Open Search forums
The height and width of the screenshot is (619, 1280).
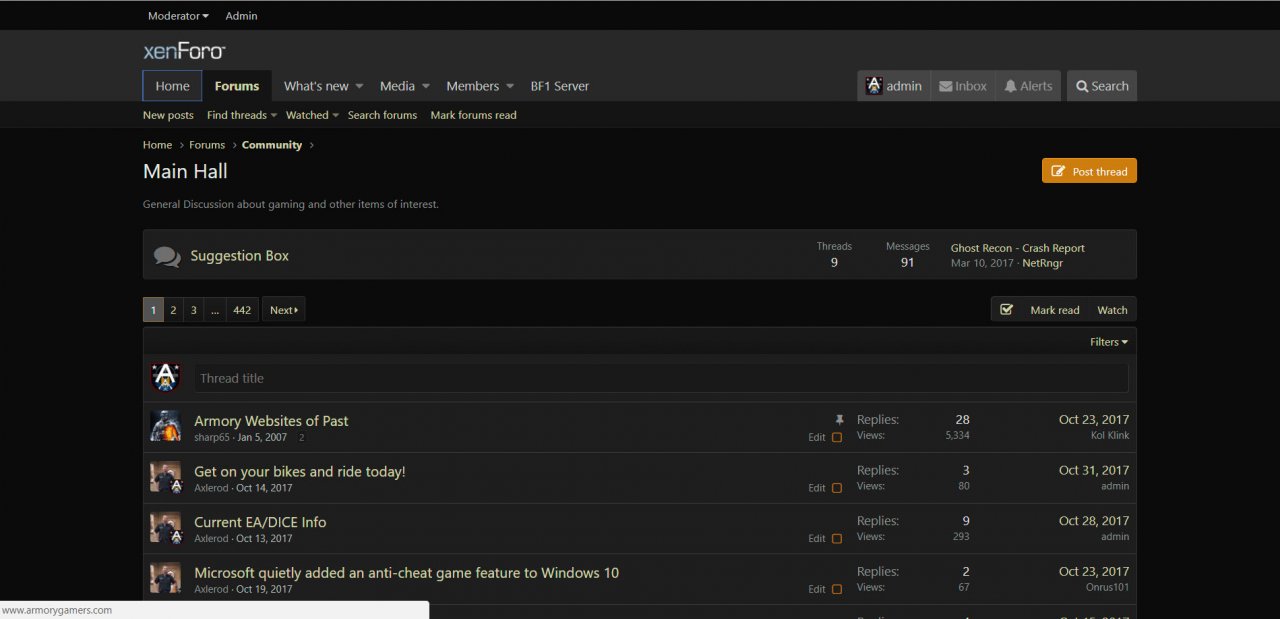point(382,115)
